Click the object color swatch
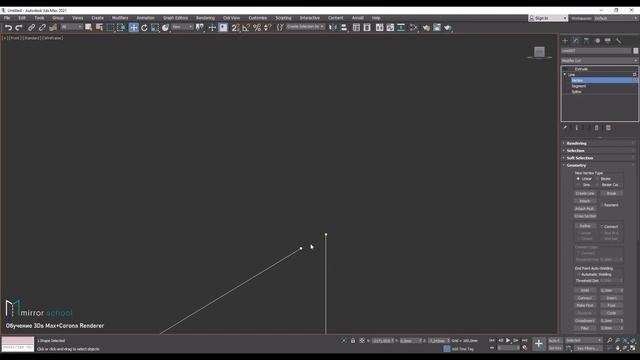Image resolution: width=640 pixels, height=360 pixels. [636, 51]
